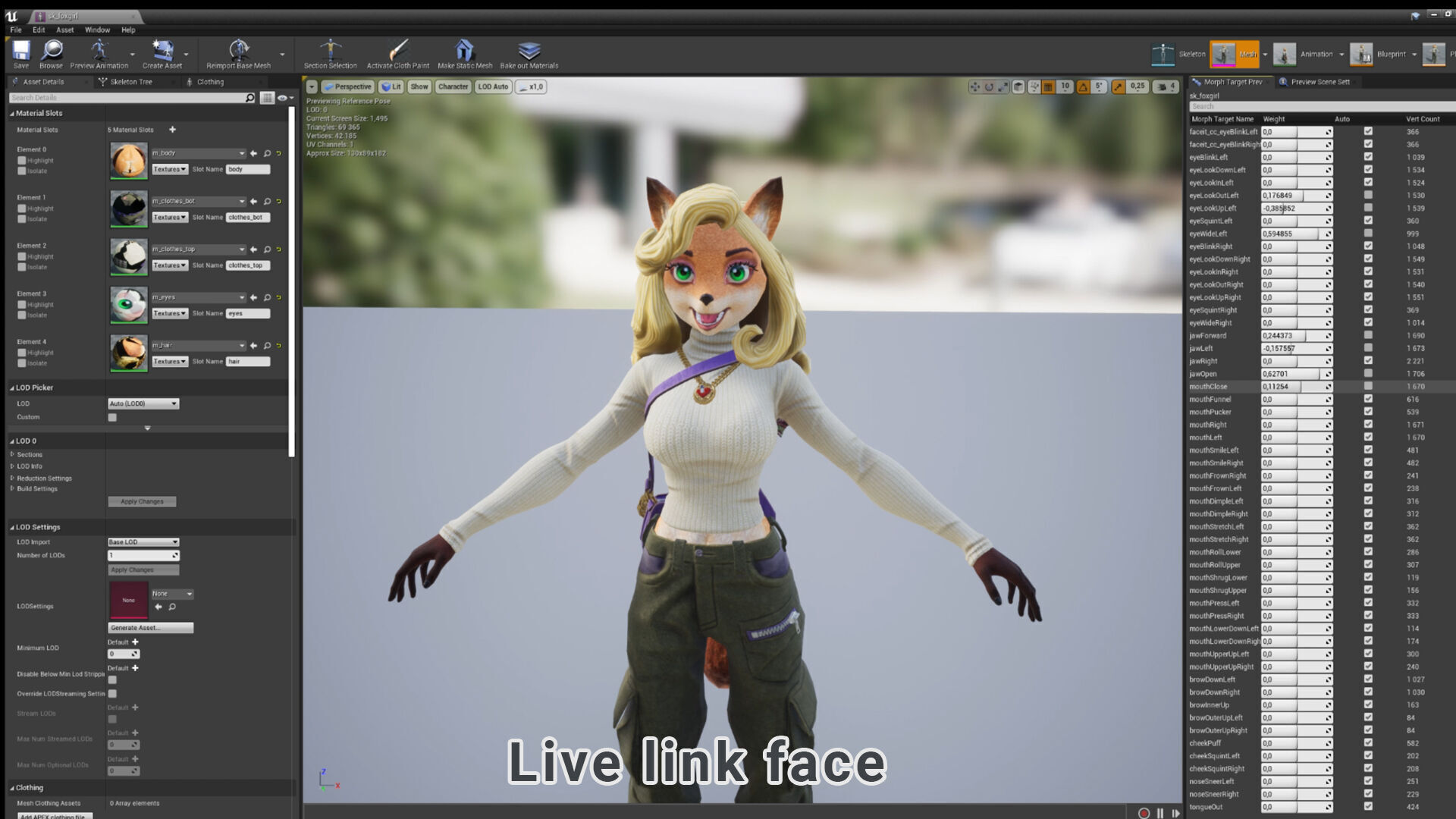Click the LOD 0 Apply Changes button
The image size is (1456, 819).
[142, 501]
